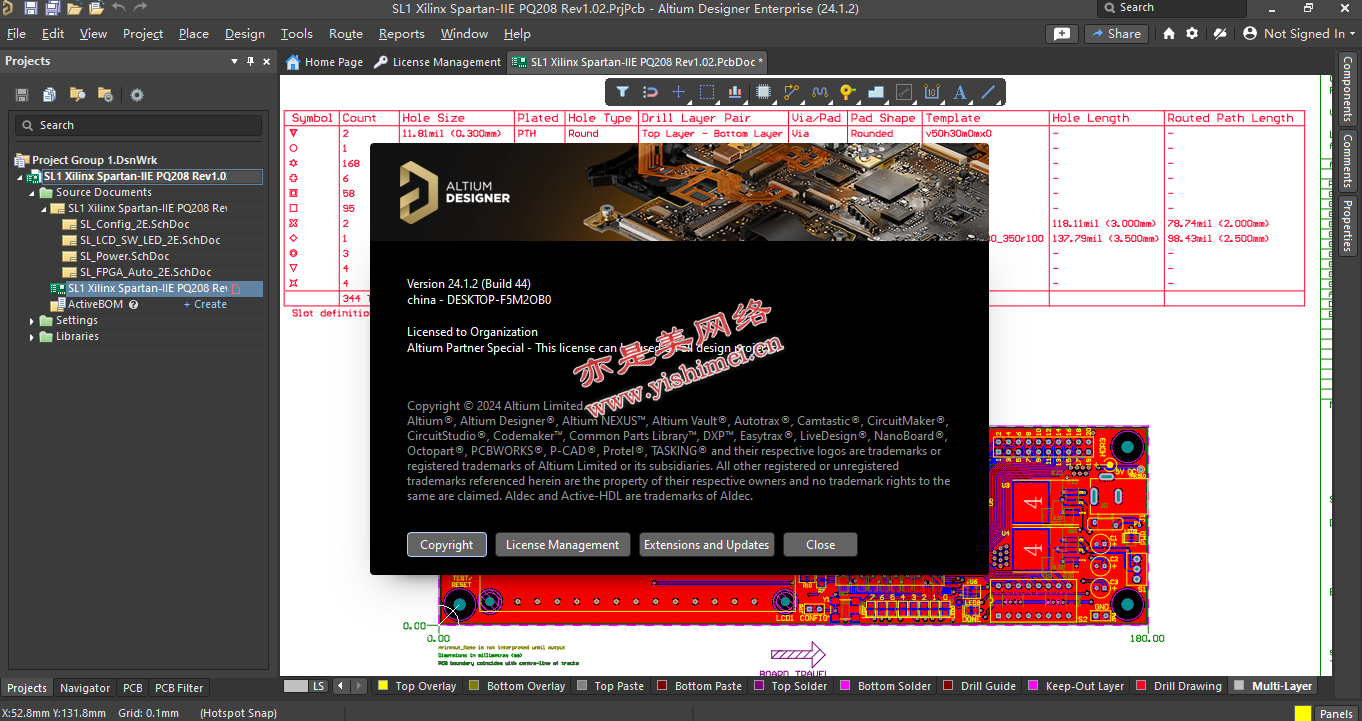Click the Undo arrow in title bar
The image size is (1362, 721).
click(x=119, y=8)
